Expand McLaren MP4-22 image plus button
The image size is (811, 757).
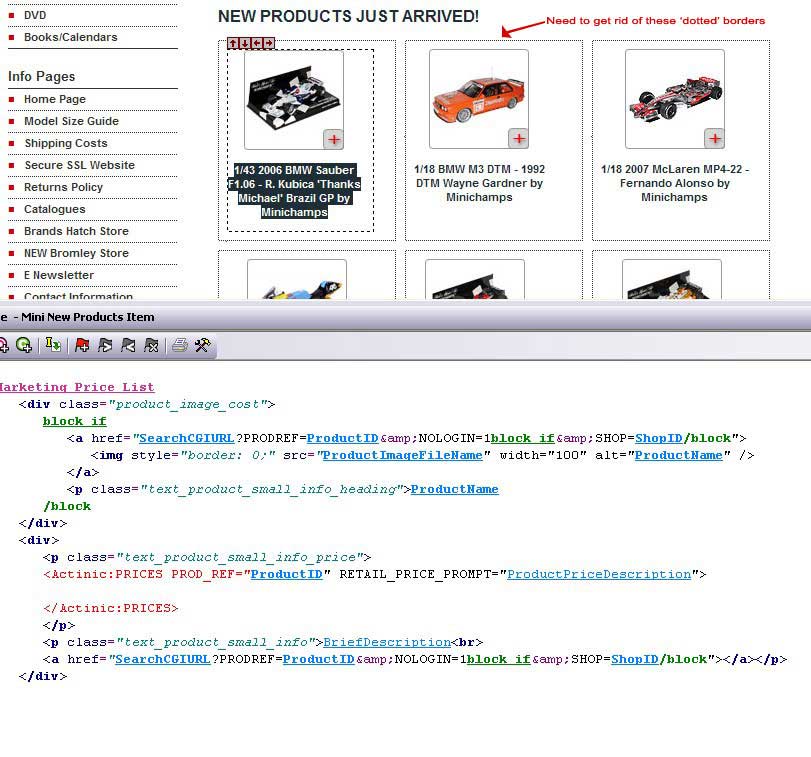point(714,138)
